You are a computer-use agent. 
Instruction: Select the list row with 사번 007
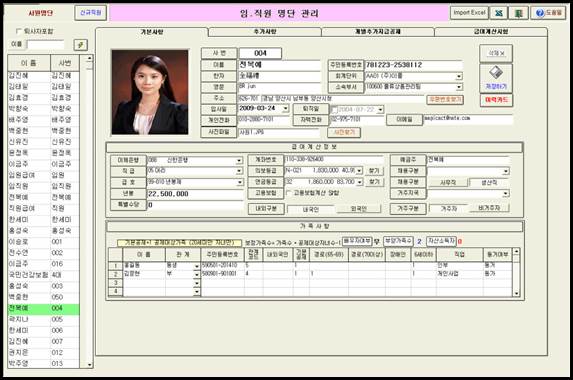pyautogui.click(x=43, y=342)
